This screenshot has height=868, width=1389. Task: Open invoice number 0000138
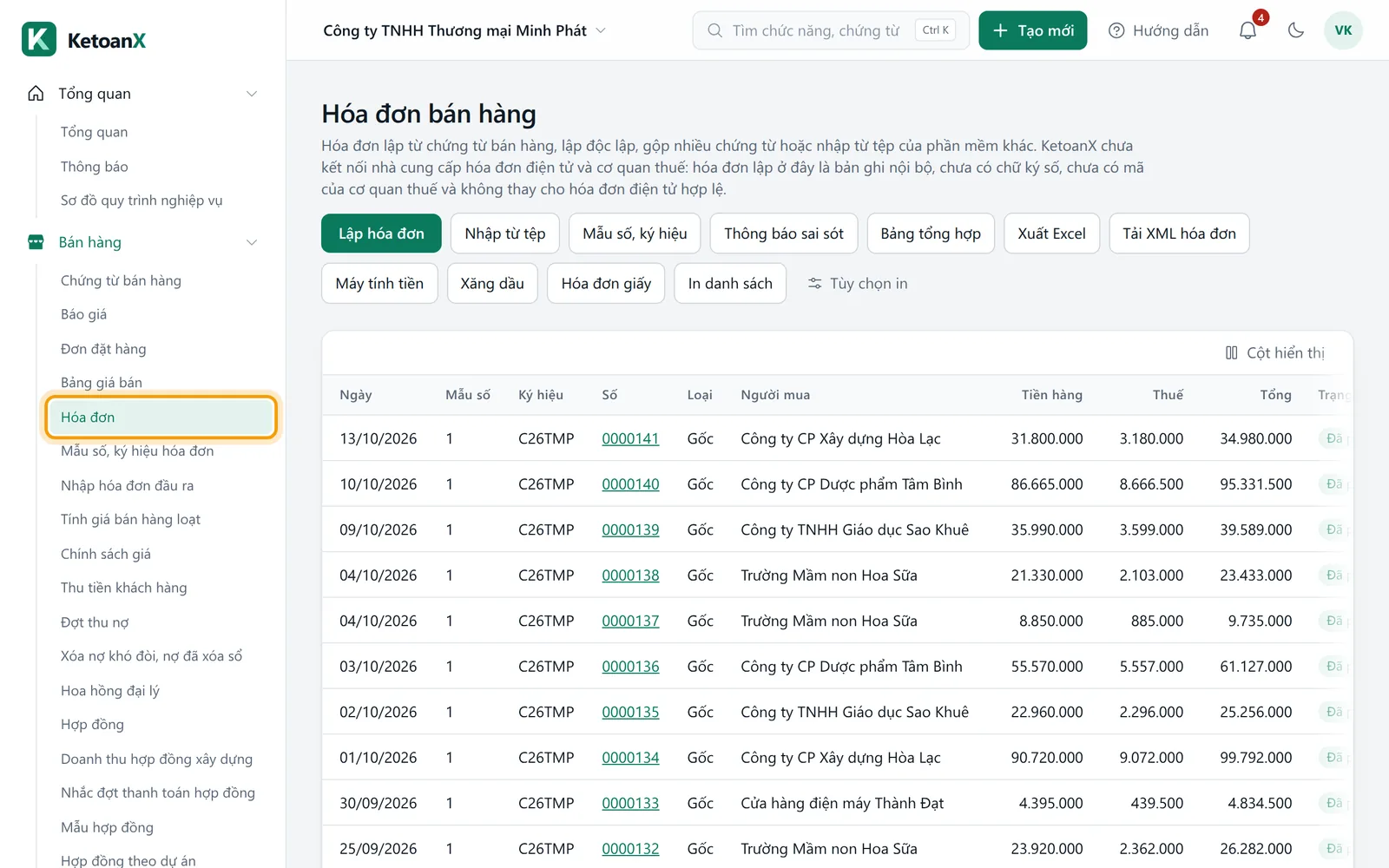[630, 575]
